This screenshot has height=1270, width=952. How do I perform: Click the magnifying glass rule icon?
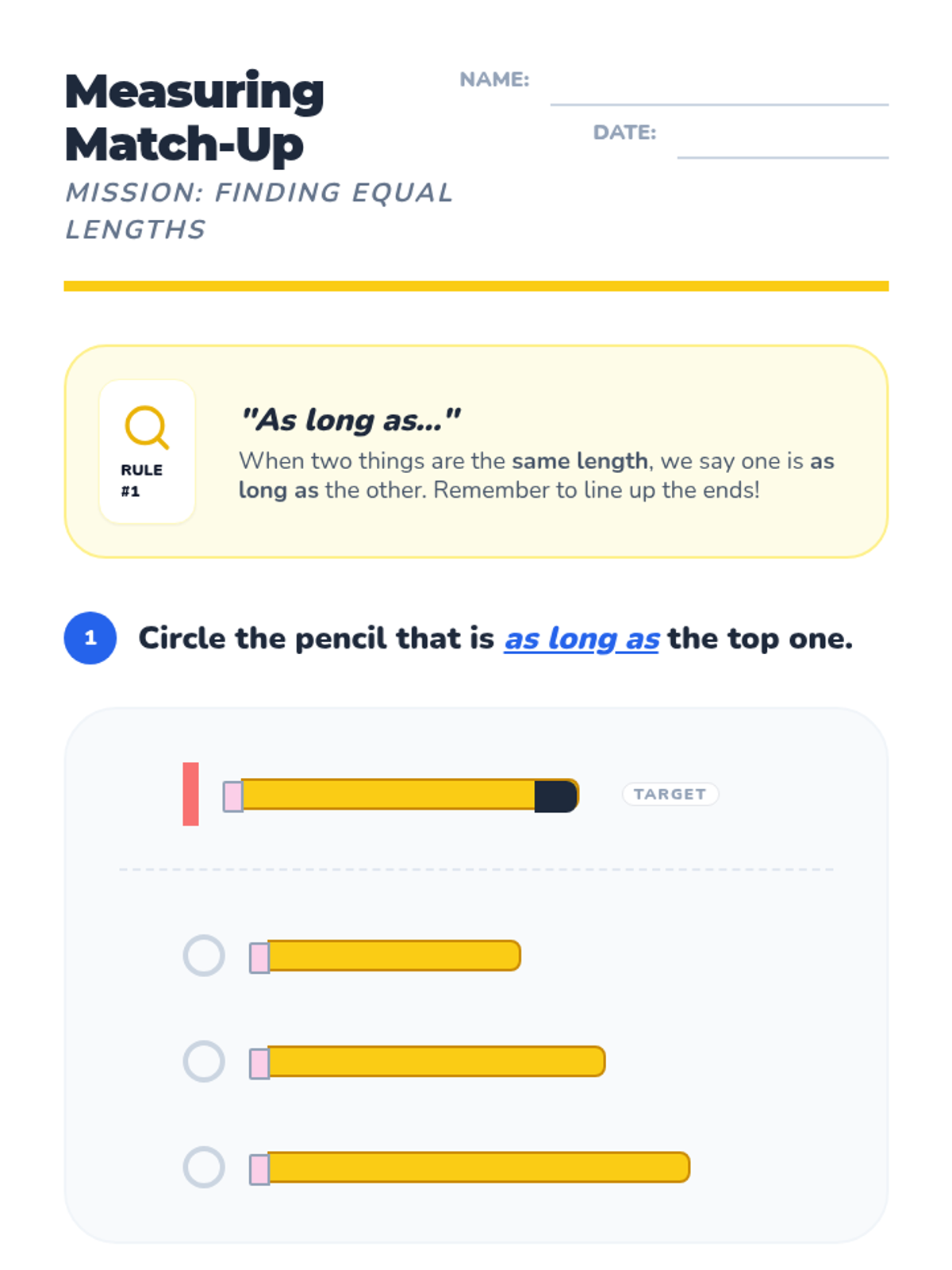[147, 427]
